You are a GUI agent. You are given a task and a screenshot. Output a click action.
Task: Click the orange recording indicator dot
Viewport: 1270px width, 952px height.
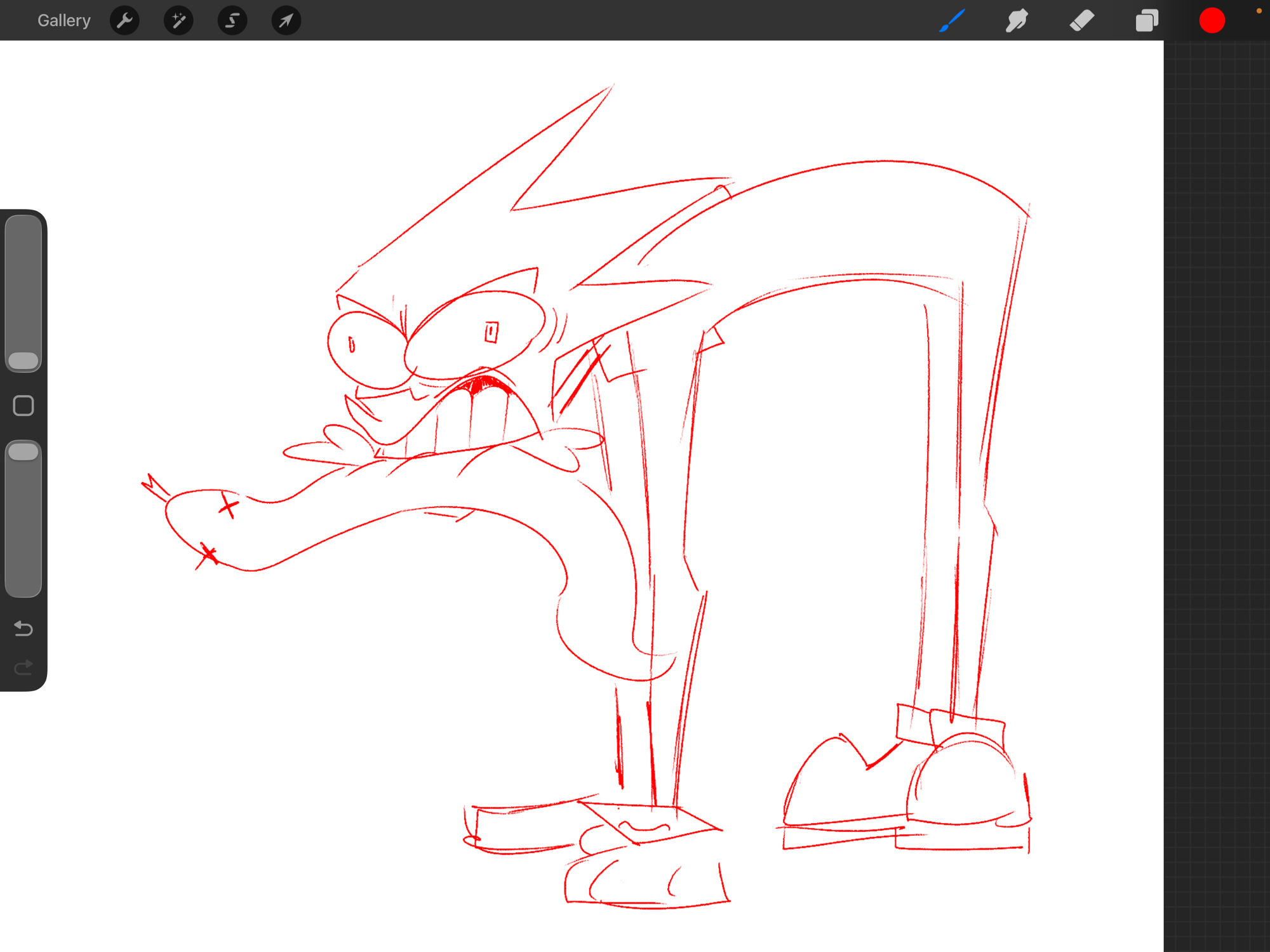click(1259, 11)
